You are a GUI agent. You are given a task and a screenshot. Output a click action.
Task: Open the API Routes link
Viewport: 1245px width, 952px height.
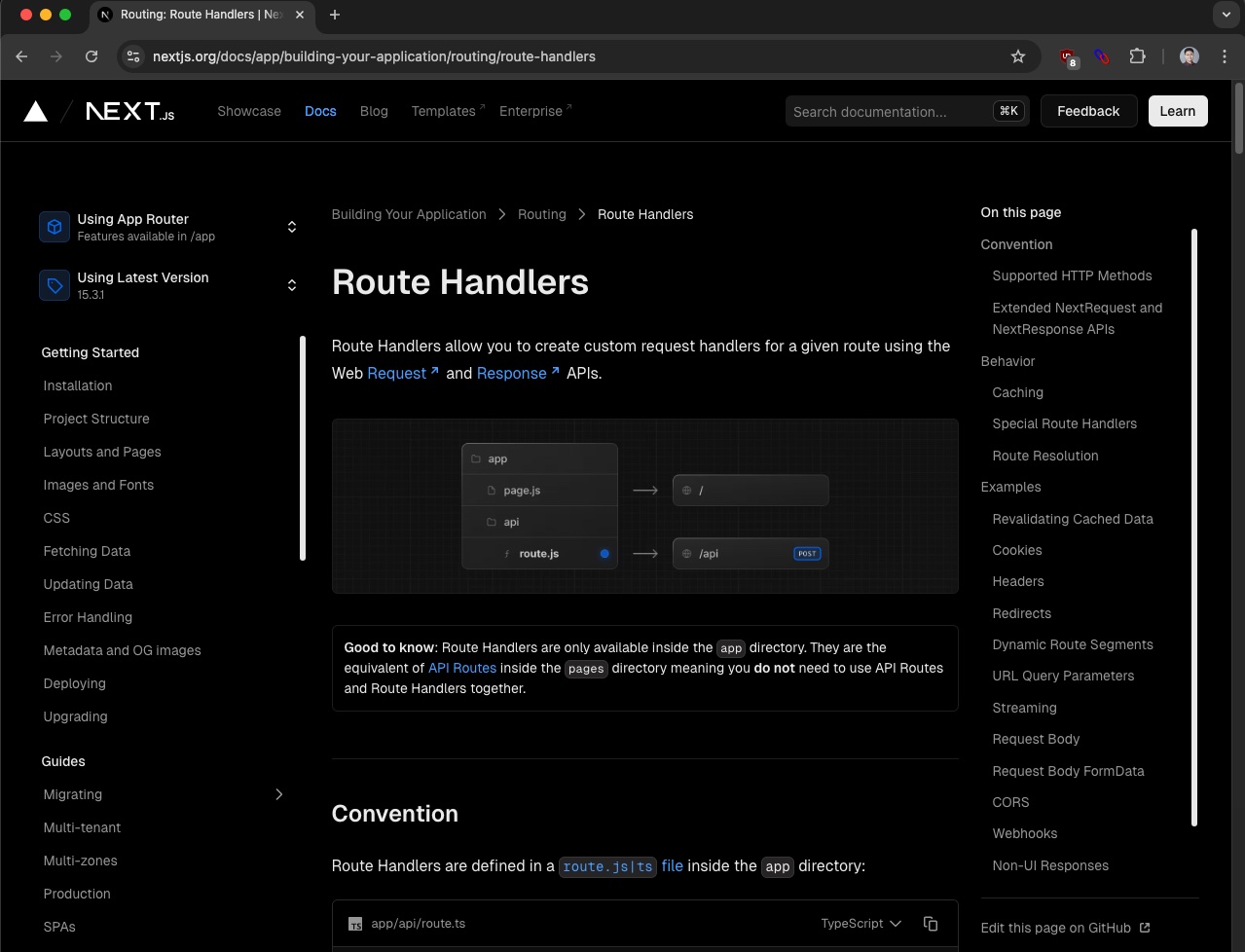click(x=462, y=668)
